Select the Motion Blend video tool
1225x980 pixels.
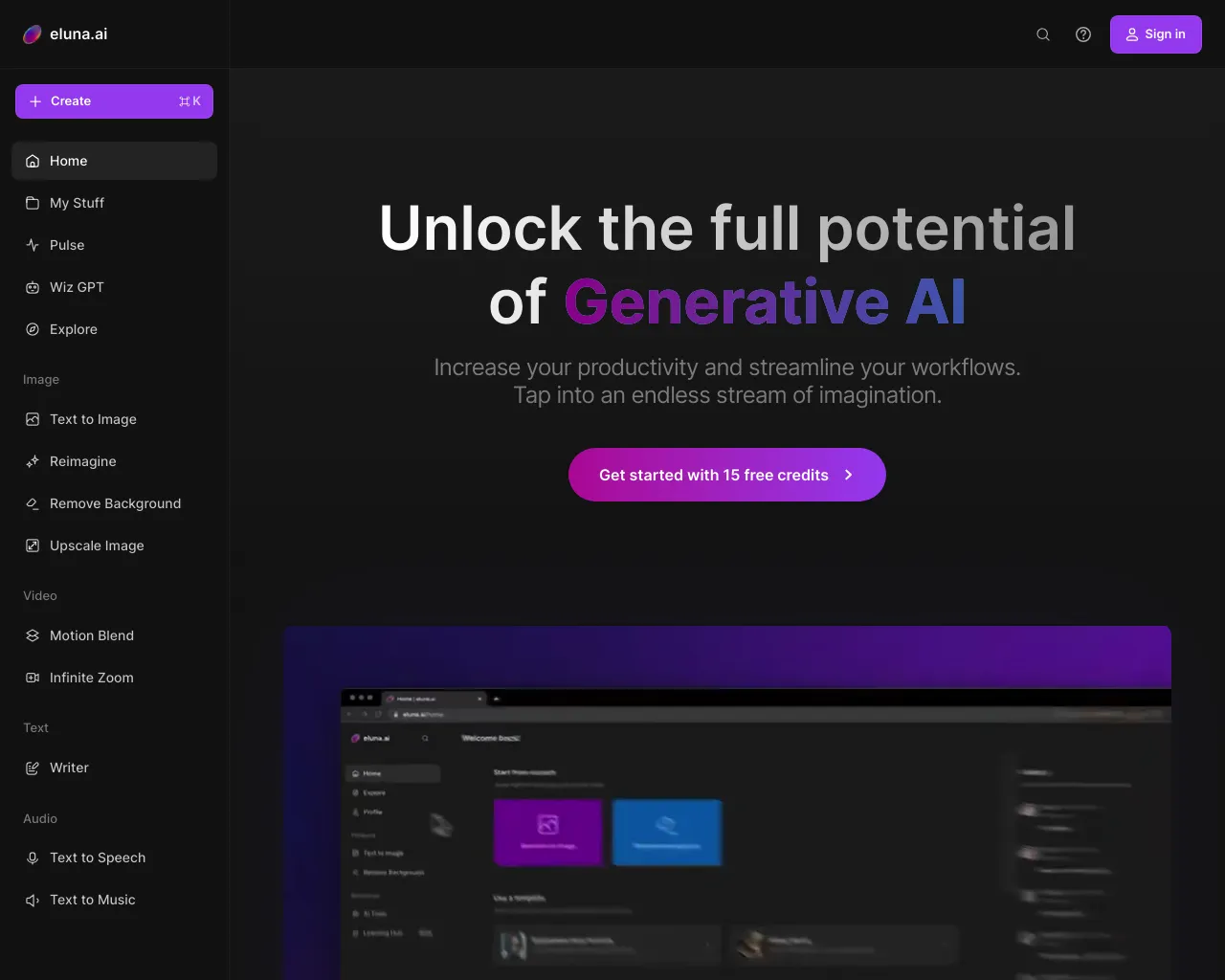(x=91, y=635)
